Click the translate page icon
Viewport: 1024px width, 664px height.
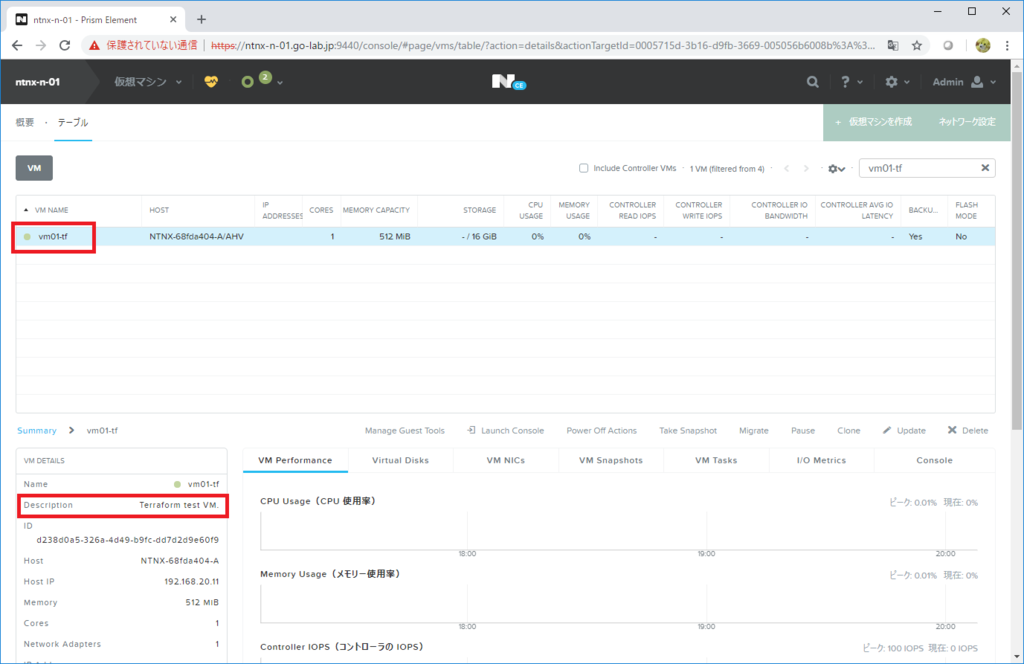[x=893, y=45]
